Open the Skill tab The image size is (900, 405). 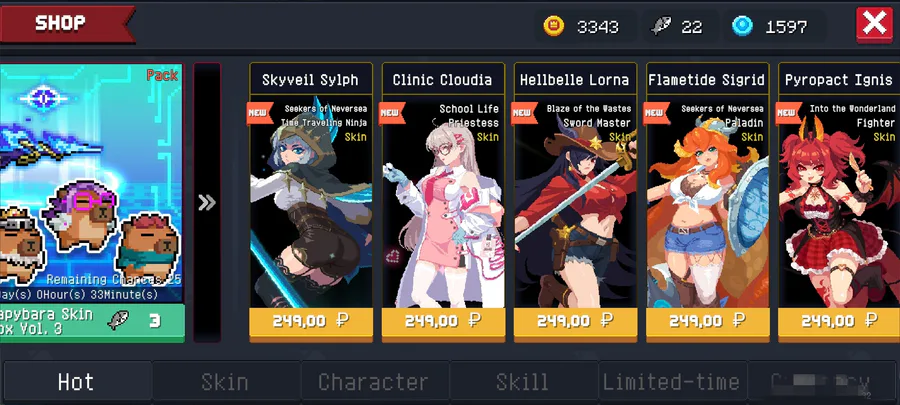tap(522, 382)
